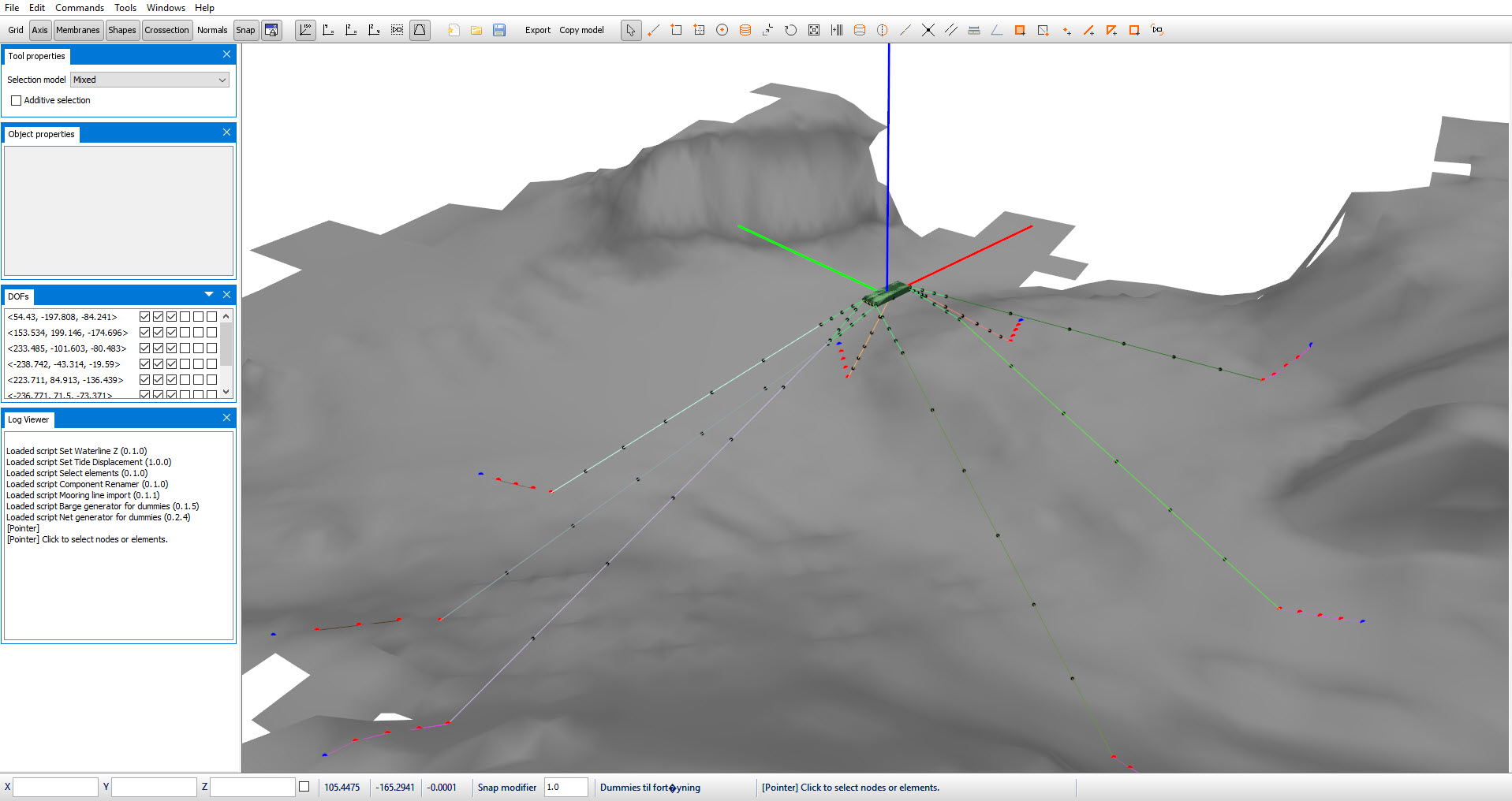
Task: Select the circle with center dot tool
Action: 722,30
